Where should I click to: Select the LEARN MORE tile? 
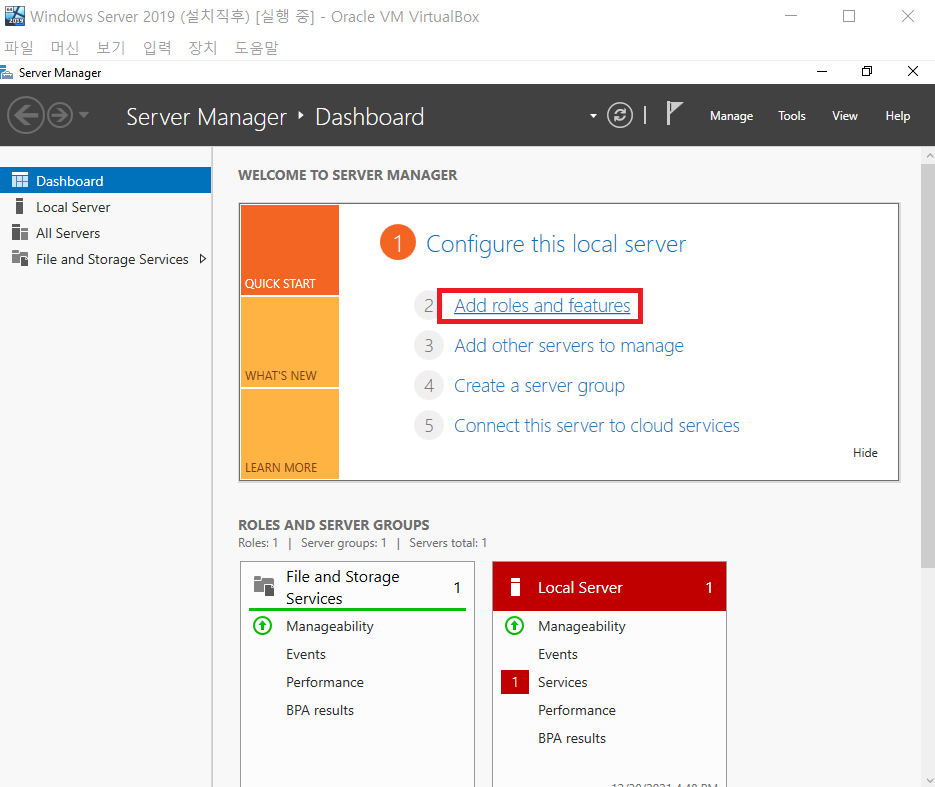[x=290, y=434]
